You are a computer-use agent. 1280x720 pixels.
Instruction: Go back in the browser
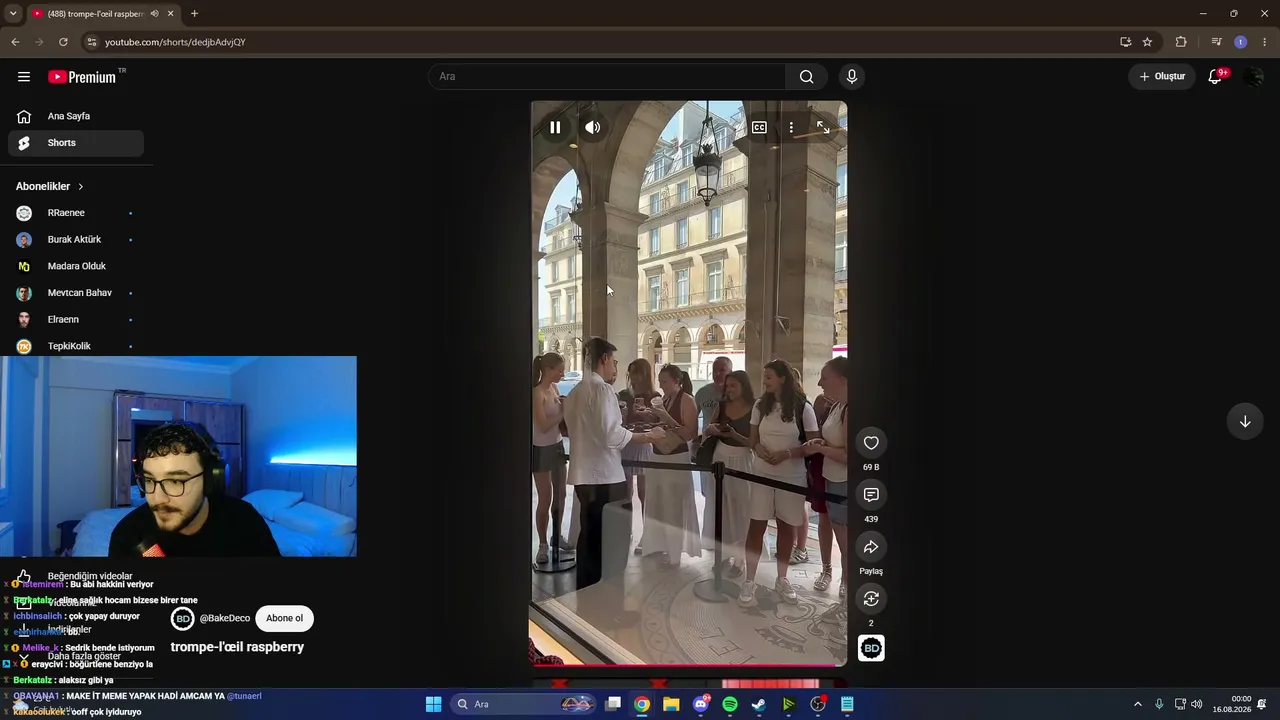(x=15, y=42)
